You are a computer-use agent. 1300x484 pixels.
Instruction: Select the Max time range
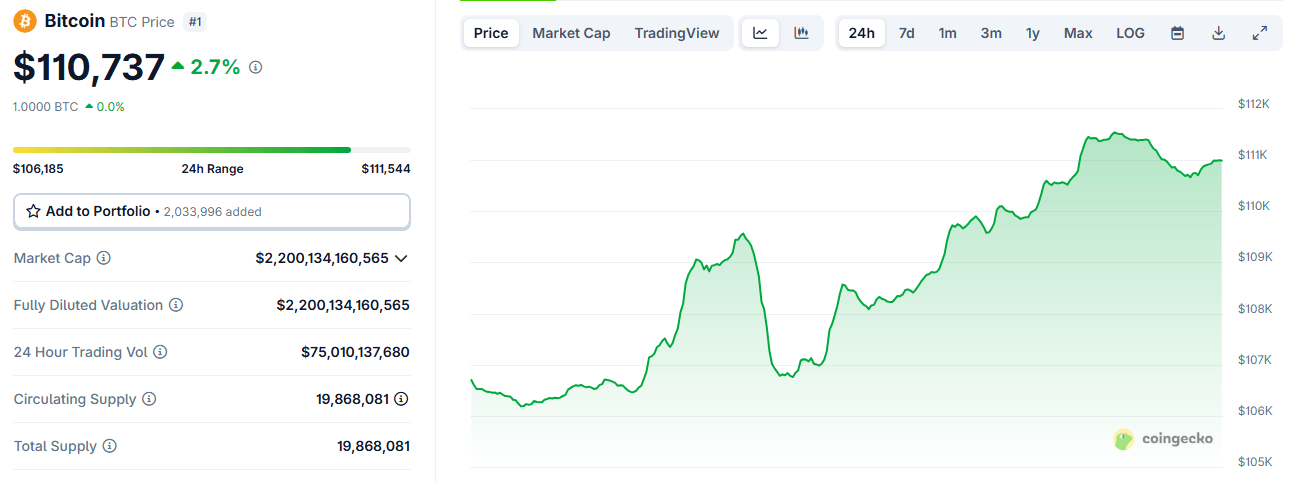1078,33
